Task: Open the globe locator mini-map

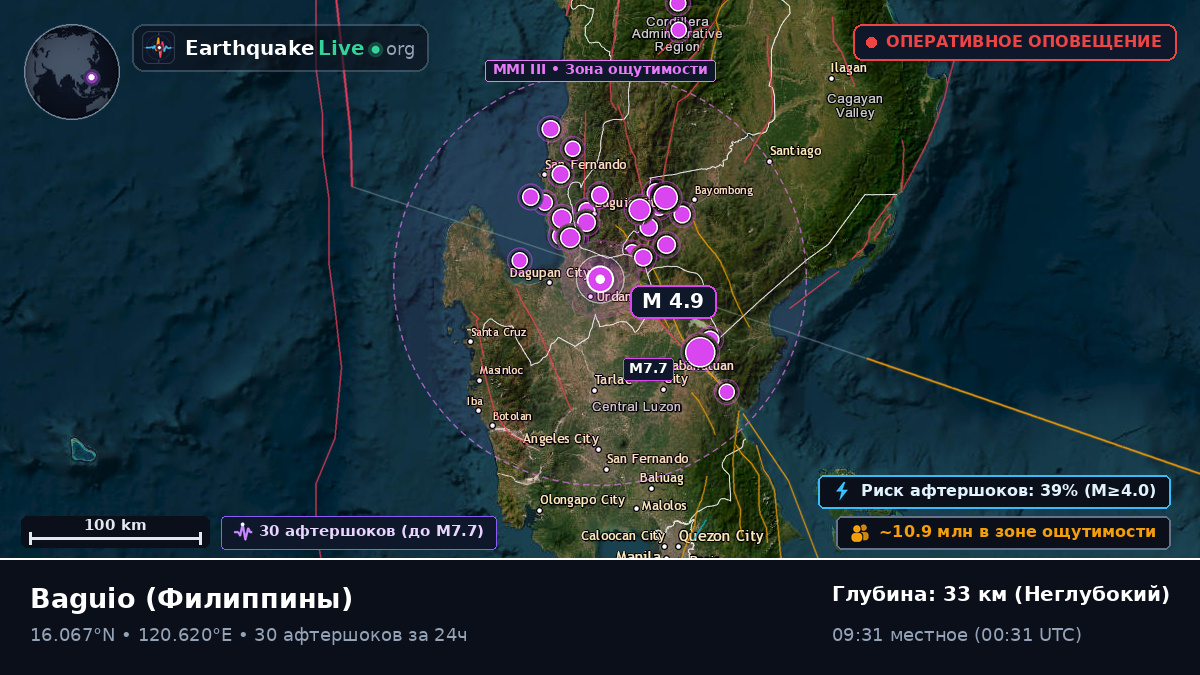Action: click(72, 72)
